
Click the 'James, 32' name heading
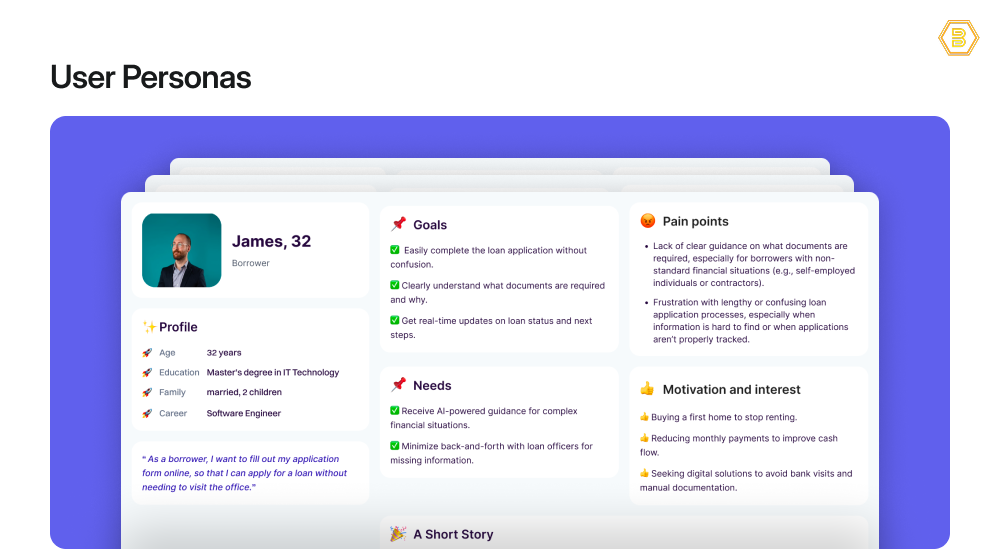point(271,241)
